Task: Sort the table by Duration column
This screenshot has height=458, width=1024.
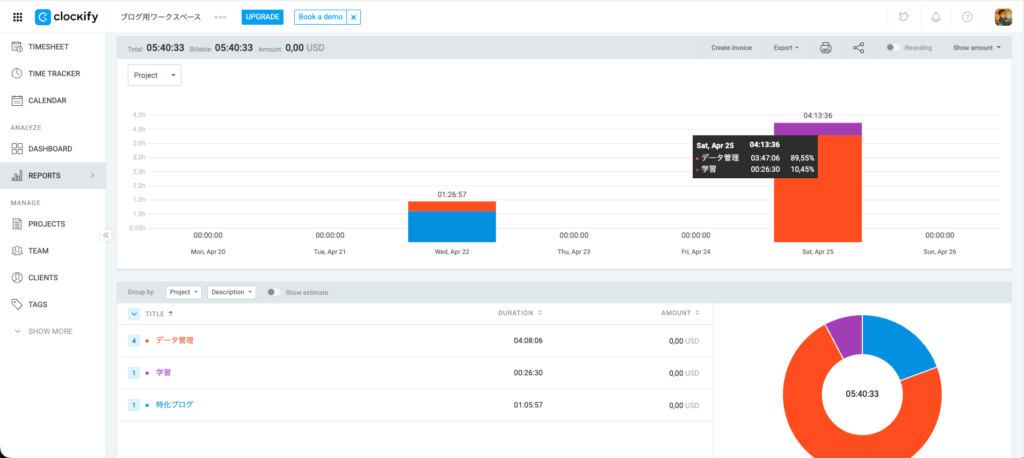Action: 520,313
